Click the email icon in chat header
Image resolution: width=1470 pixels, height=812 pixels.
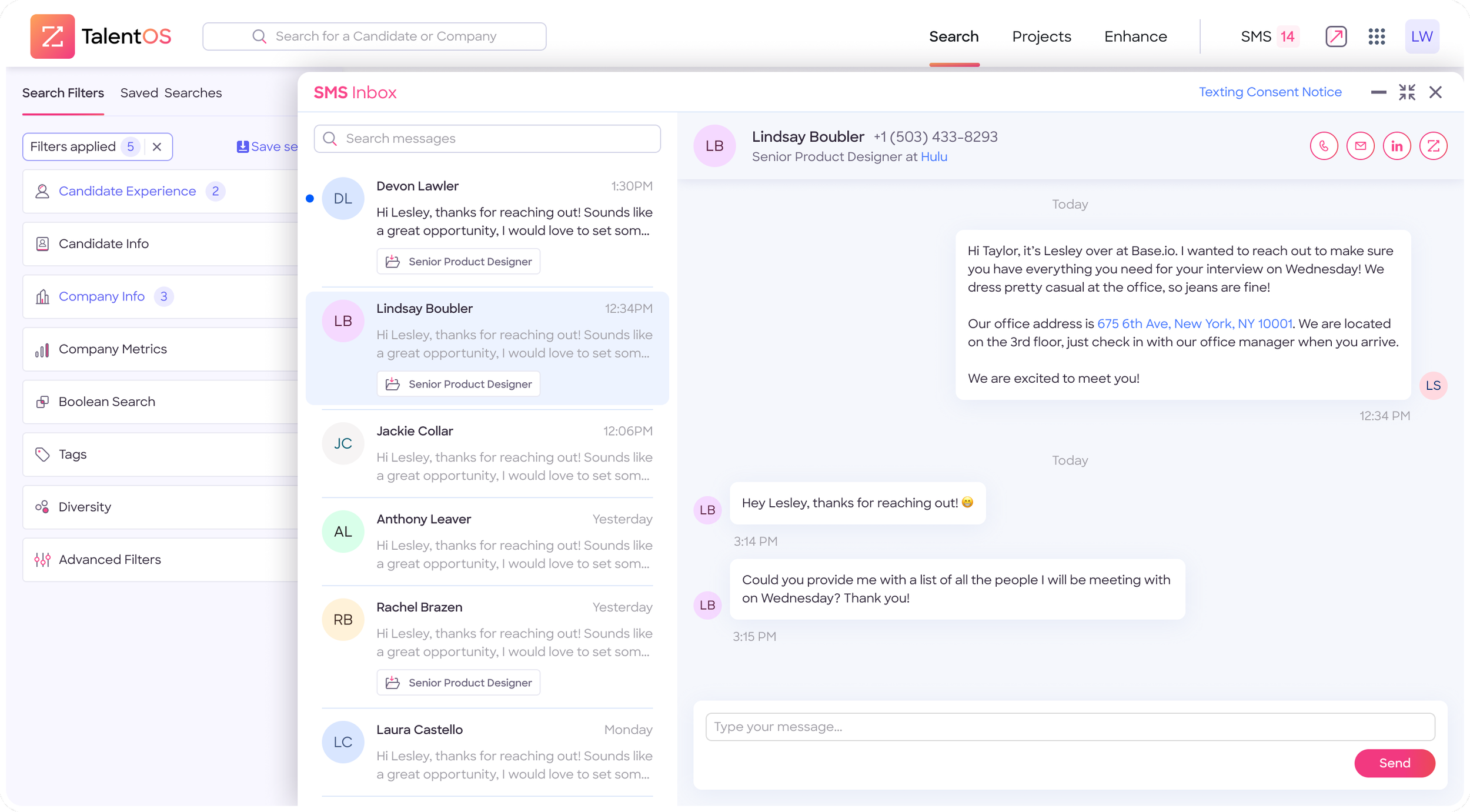pyautogui.click(x=1360, y=146)
